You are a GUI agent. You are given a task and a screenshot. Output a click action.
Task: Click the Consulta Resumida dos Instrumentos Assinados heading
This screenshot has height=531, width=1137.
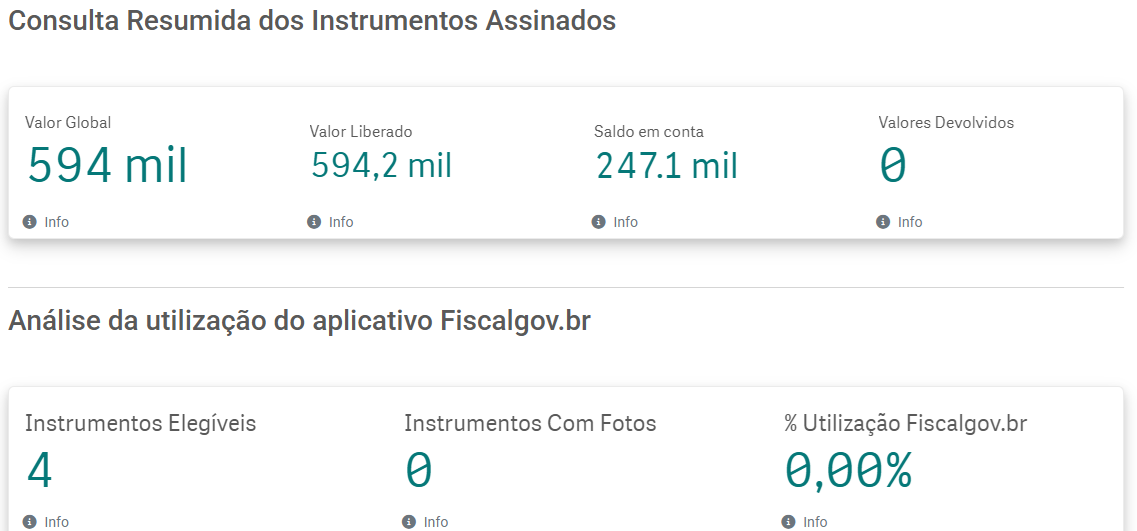click(x=312, y=20)
